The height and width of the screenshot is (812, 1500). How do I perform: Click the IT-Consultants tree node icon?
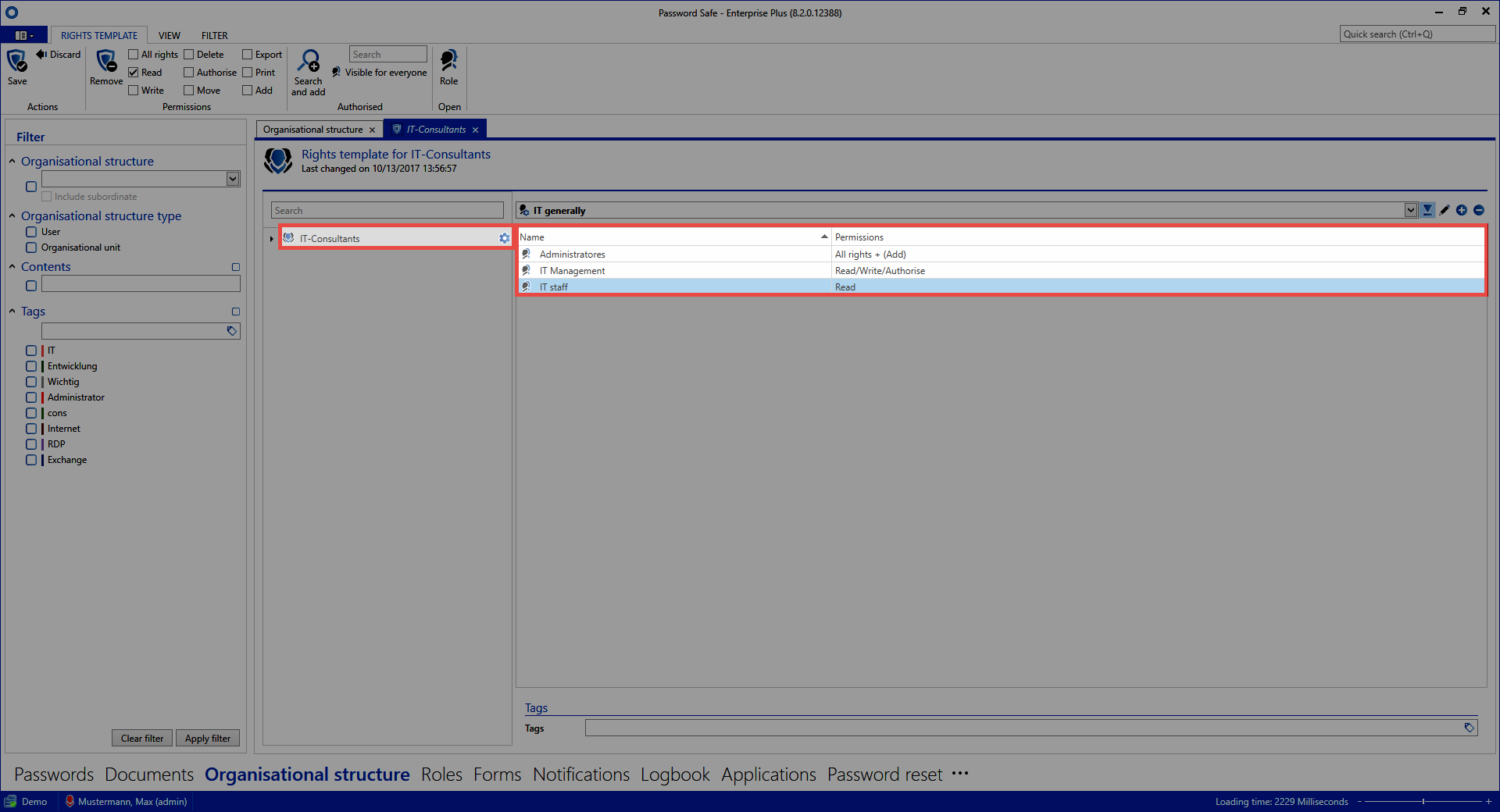289,238
